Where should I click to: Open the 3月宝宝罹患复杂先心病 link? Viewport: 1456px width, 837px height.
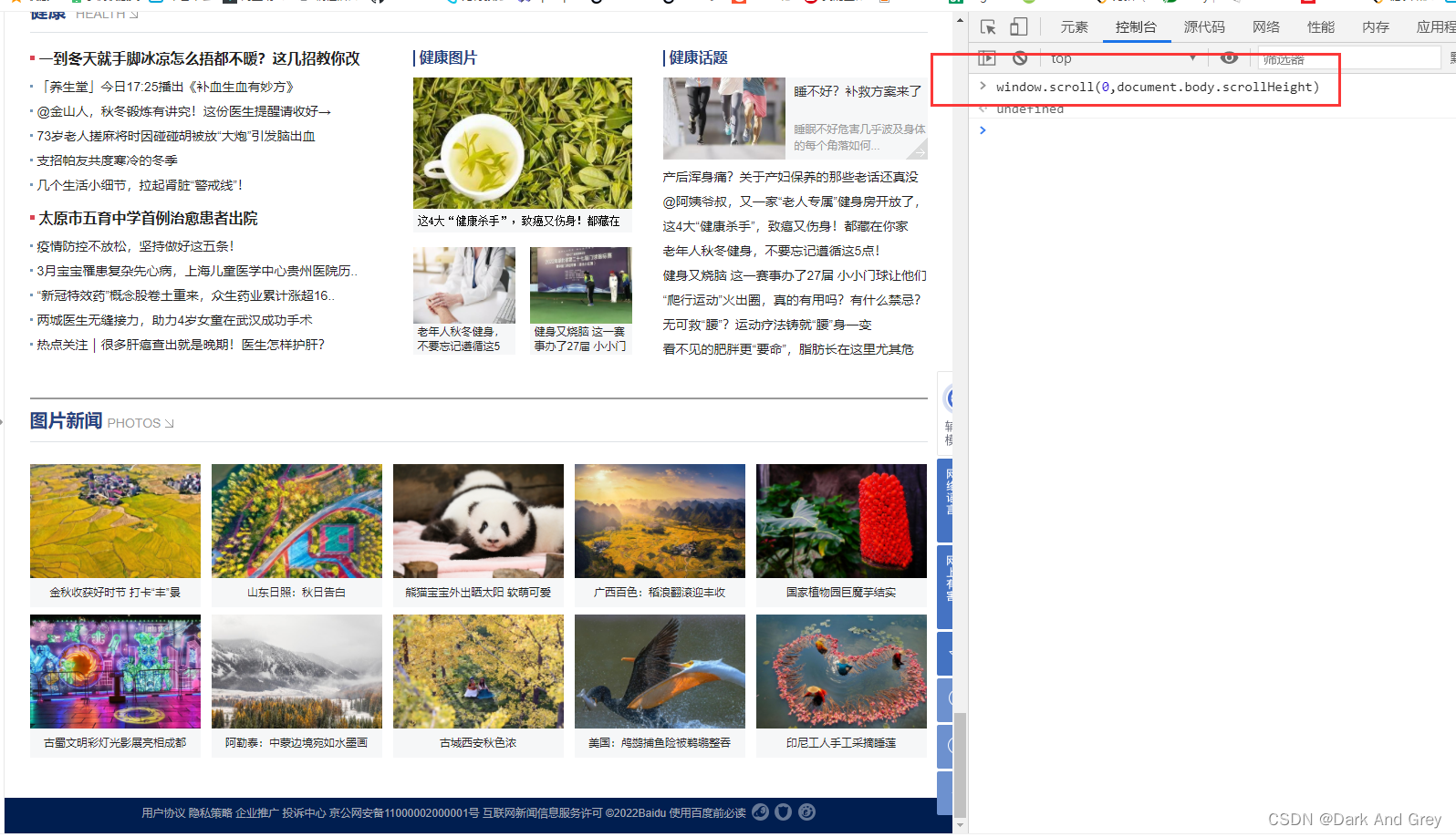pyautogui.click(x=197, y=272)
